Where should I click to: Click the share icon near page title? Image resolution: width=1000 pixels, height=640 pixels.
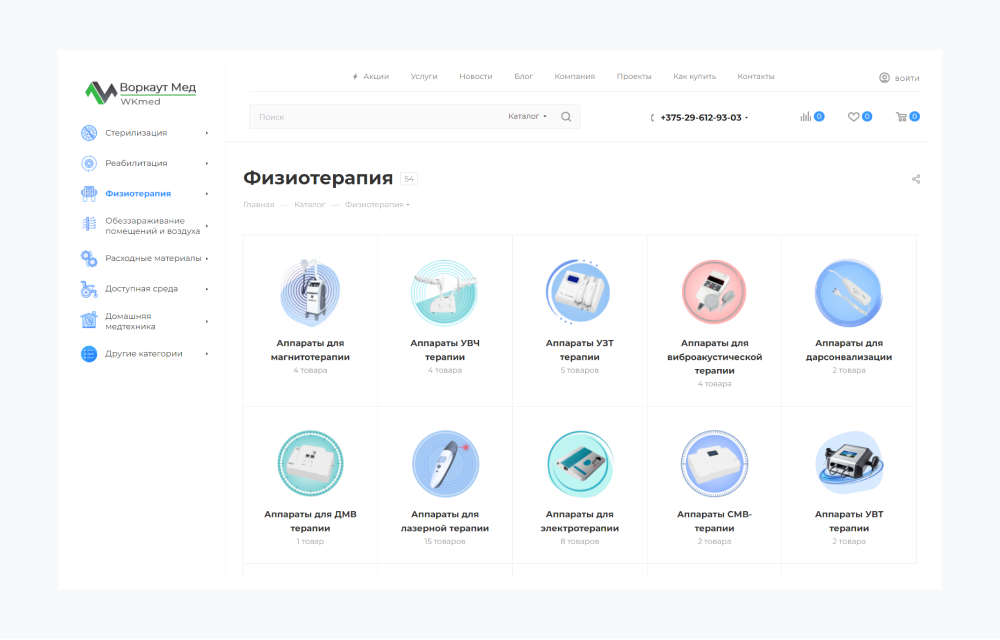916,180
